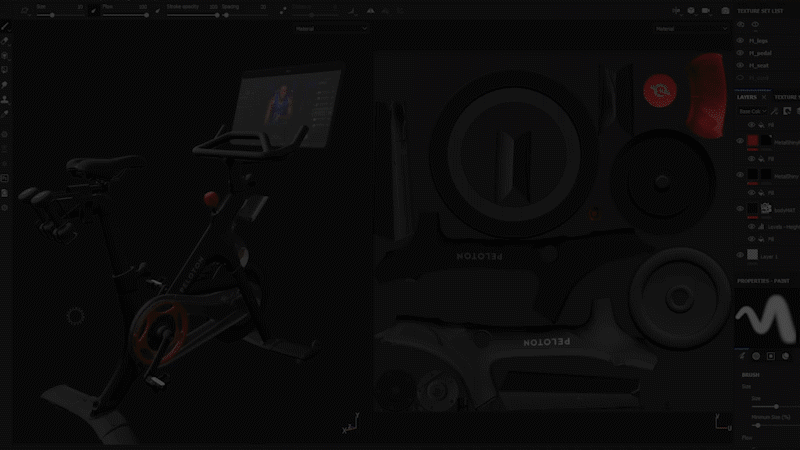Click the add effect wand icon in Layers
This screenshot has height=450, width=800.
coord(775,111)
